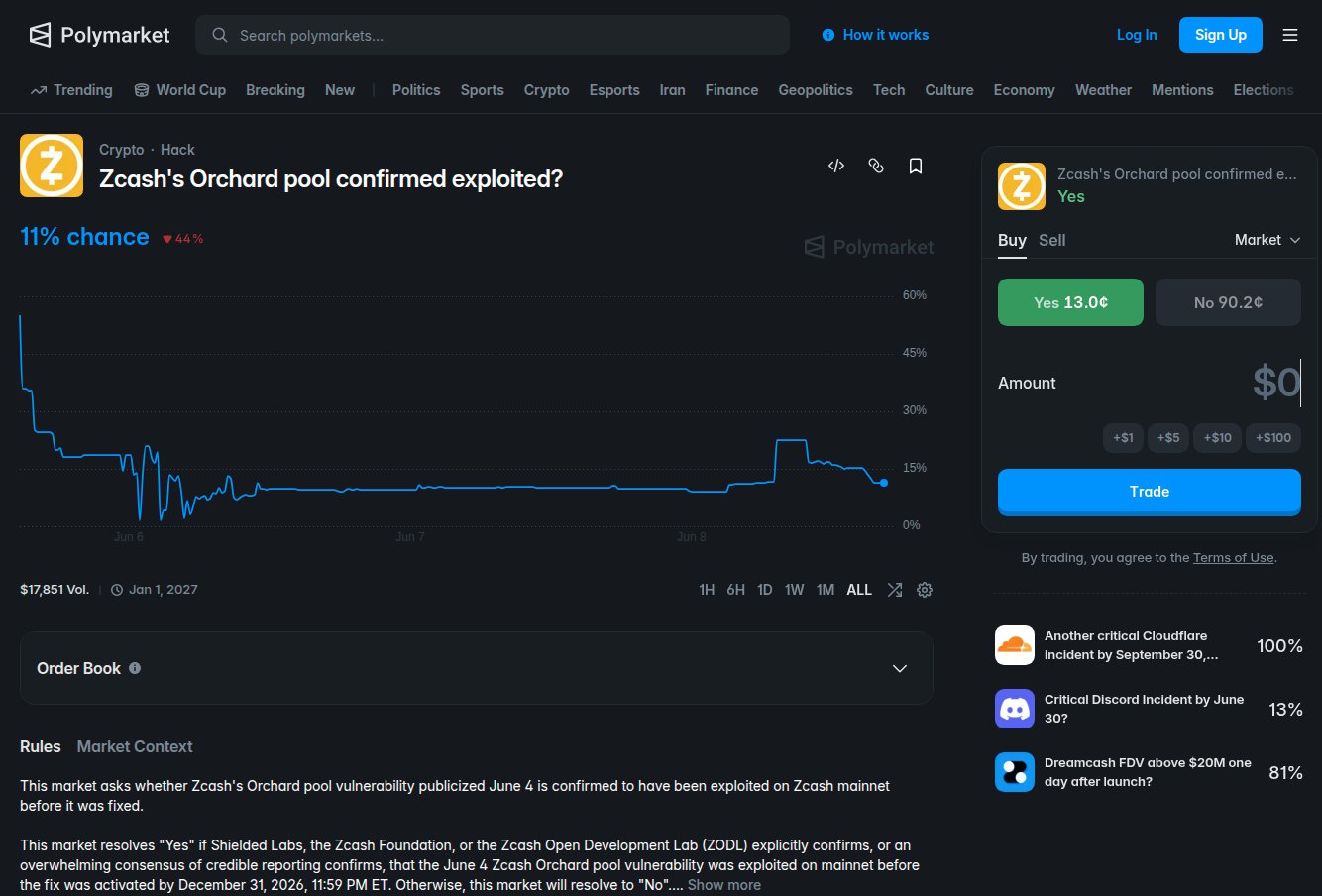Switch chart range to 6H
This screenshot has width=1322, height=896.
tap(735, 590)
